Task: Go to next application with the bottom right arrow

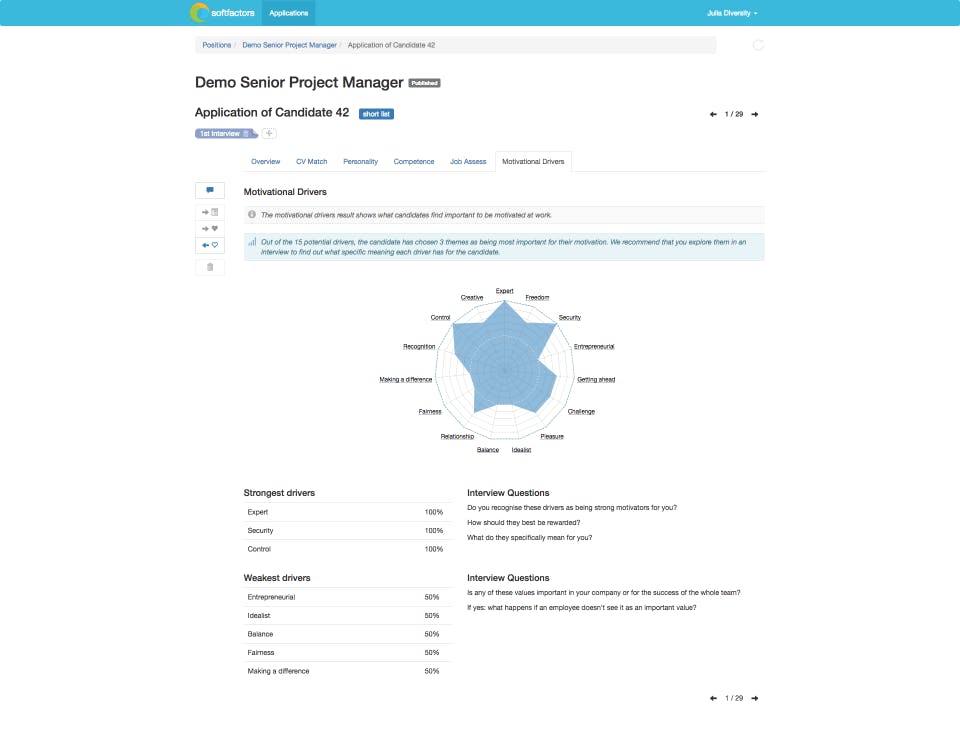Action: pyautogui.click(x=755, y=698)
